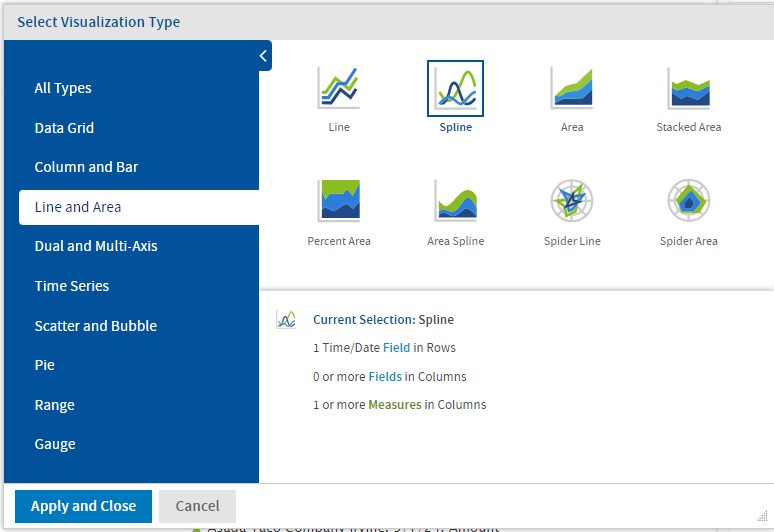Click the Select Visualization Type title
The width and height of the screenshot is (774, 532).
pos(99,22)
